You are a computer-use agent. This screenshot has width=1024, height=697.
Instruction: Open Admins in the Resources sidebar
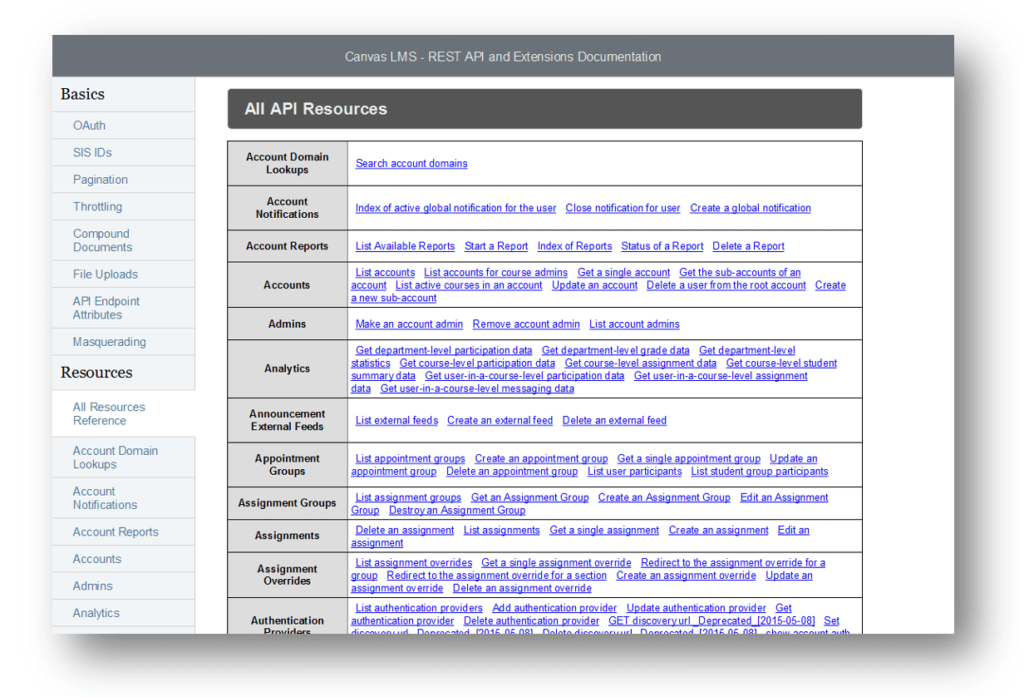pos(92,586)
